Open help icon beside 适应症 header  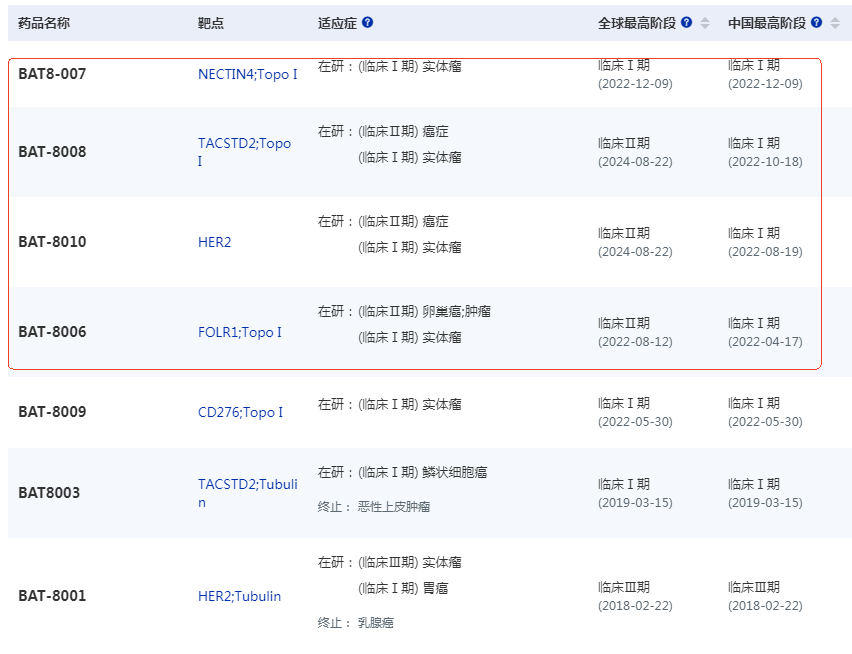pyautogui.click(x=367, y=22)
